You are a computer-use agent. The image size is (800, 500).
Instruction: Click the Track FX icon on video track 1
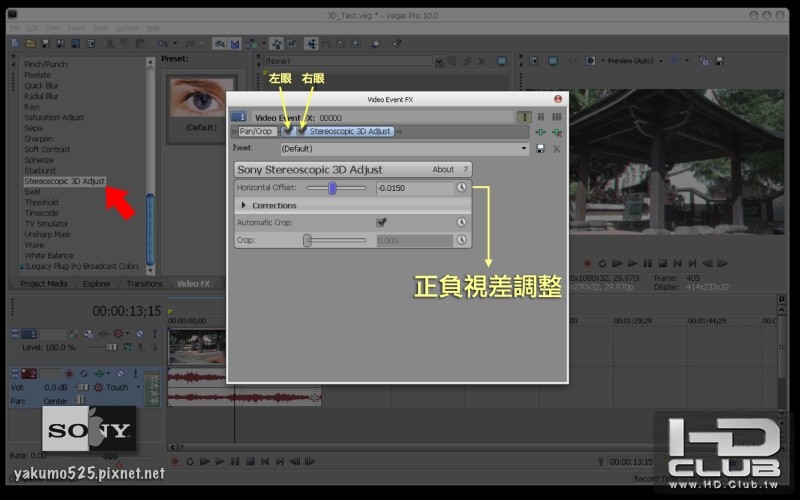(x=104, y=334)
